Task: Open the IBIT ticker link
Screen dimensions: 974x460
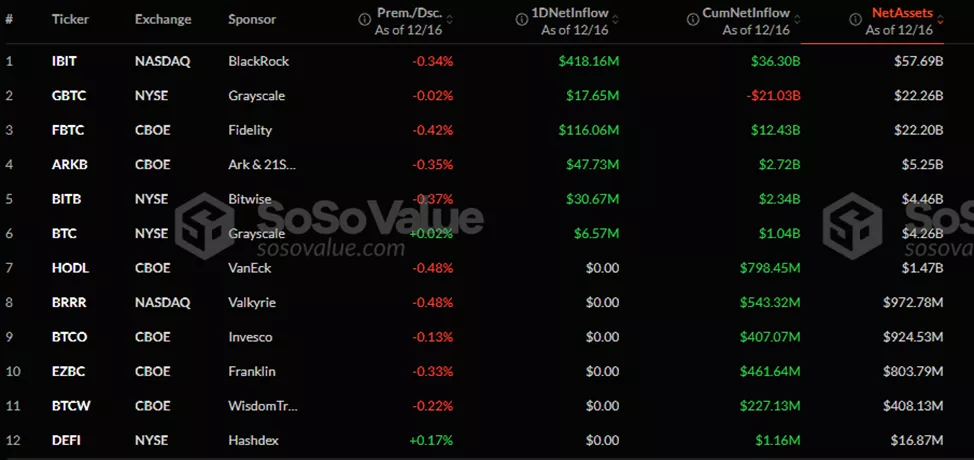Action: click(63, 61)
